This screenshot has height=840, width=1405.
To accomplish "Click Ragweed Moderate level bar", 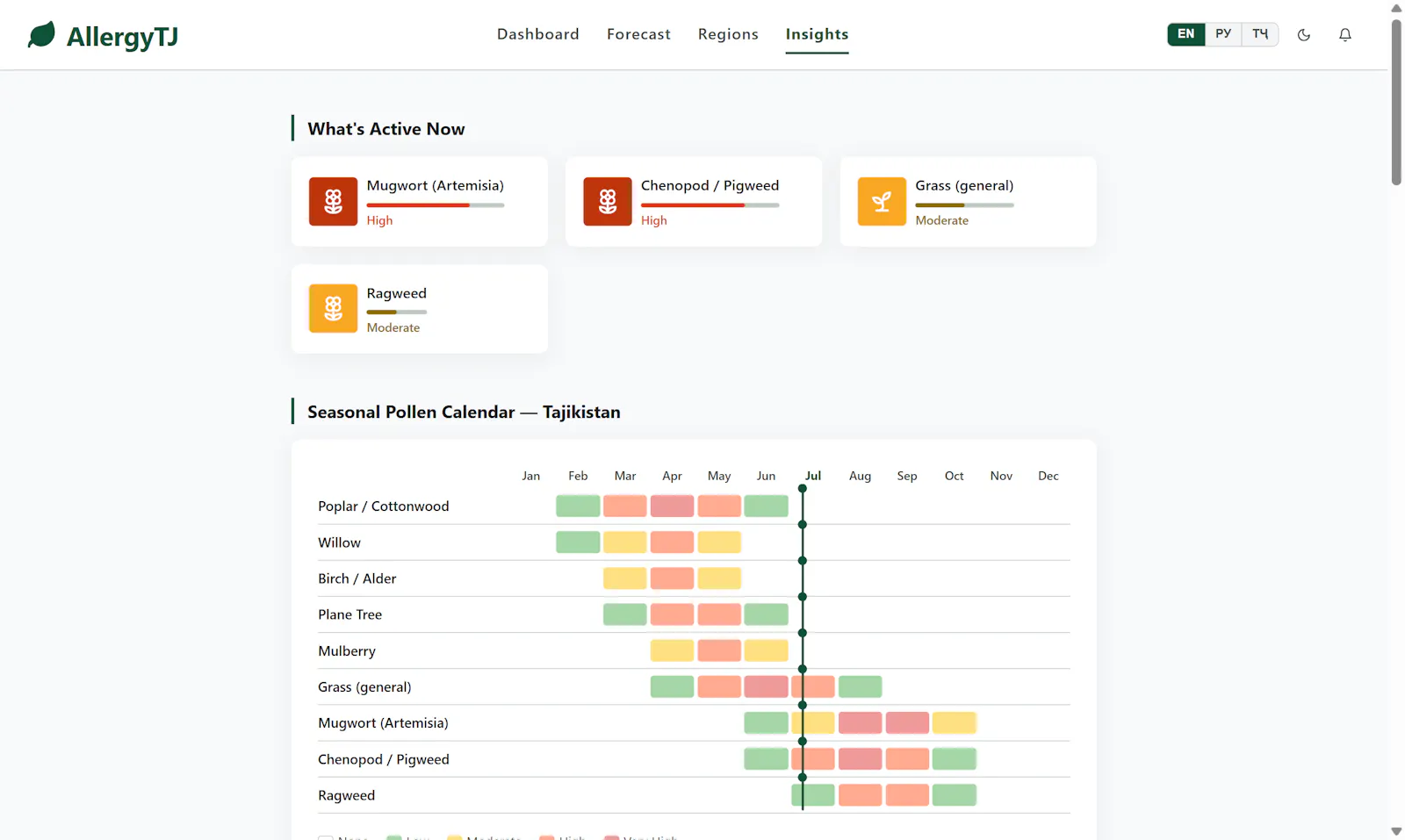I will pyautogui.click(x=396, y=312).
